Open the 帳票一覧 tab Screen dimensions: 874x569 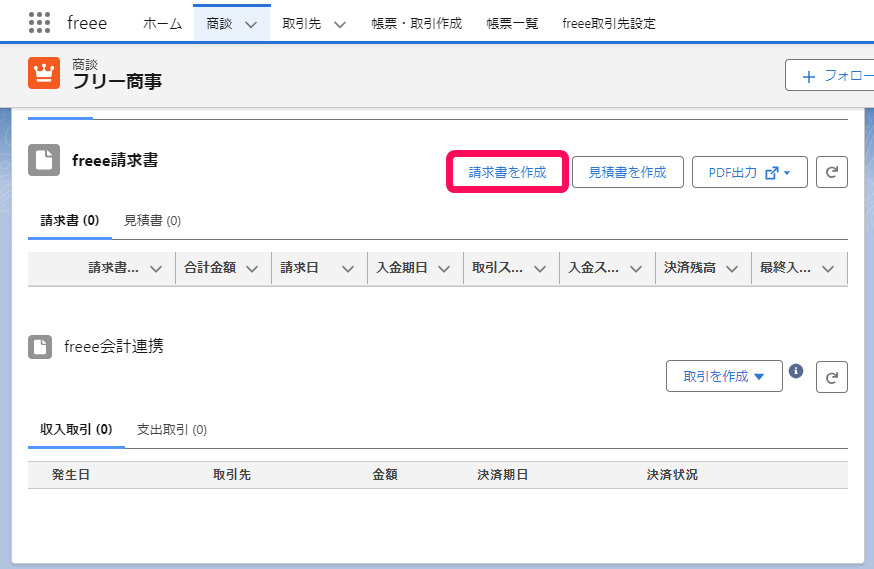(x=512, y=23)
